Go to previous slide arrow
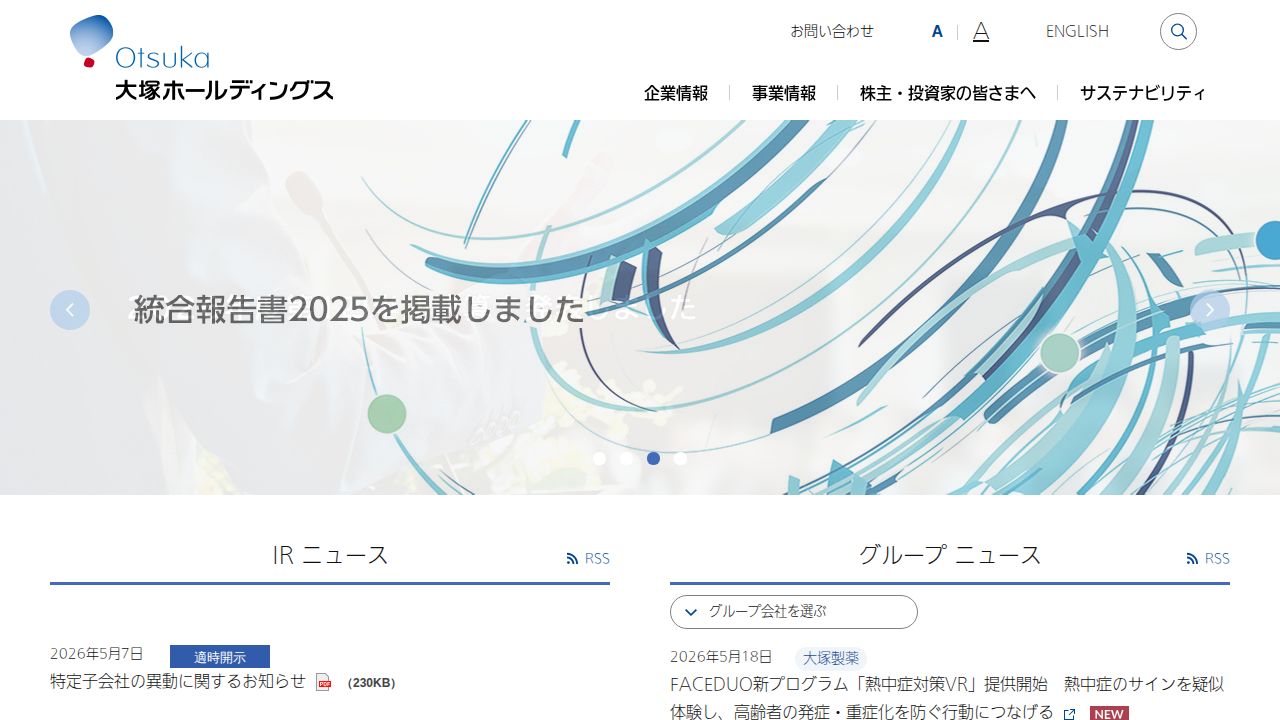This screenshot has height=720, width=1280. tap(70, 310)
